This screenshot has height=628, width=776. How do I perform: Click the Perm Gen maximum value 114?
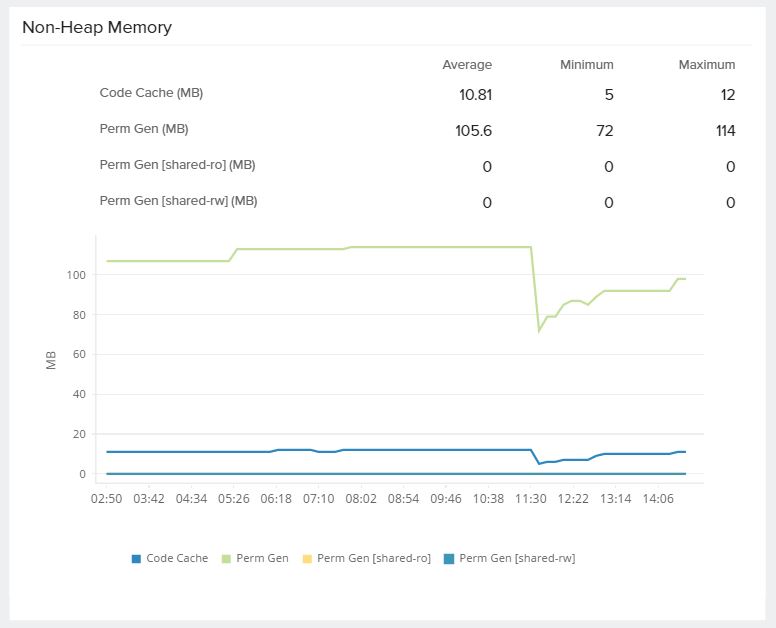[725, 131]
